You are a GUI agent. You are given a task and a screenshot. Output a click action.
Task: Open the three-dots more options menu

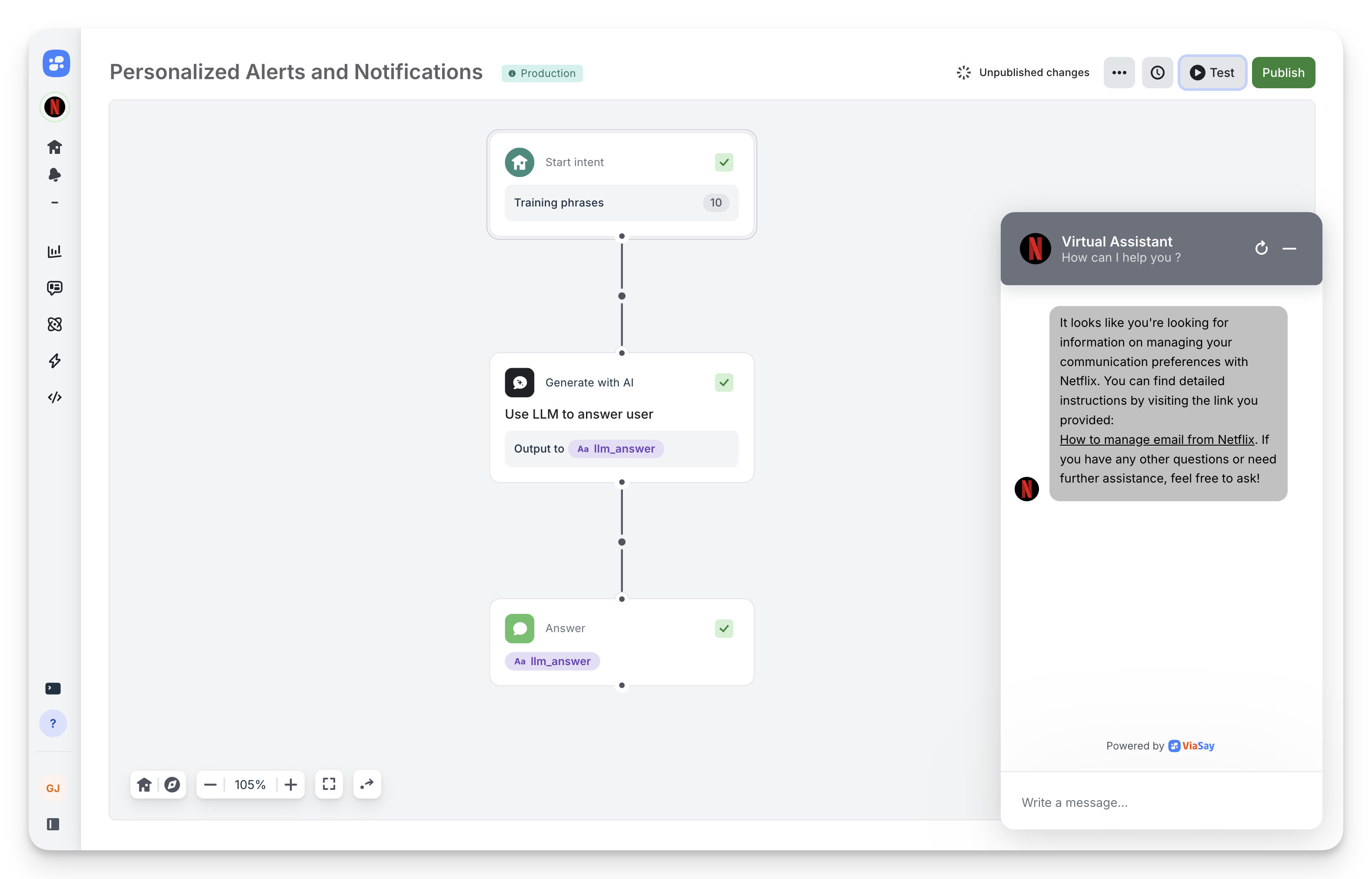click(x=1119, y=73)
